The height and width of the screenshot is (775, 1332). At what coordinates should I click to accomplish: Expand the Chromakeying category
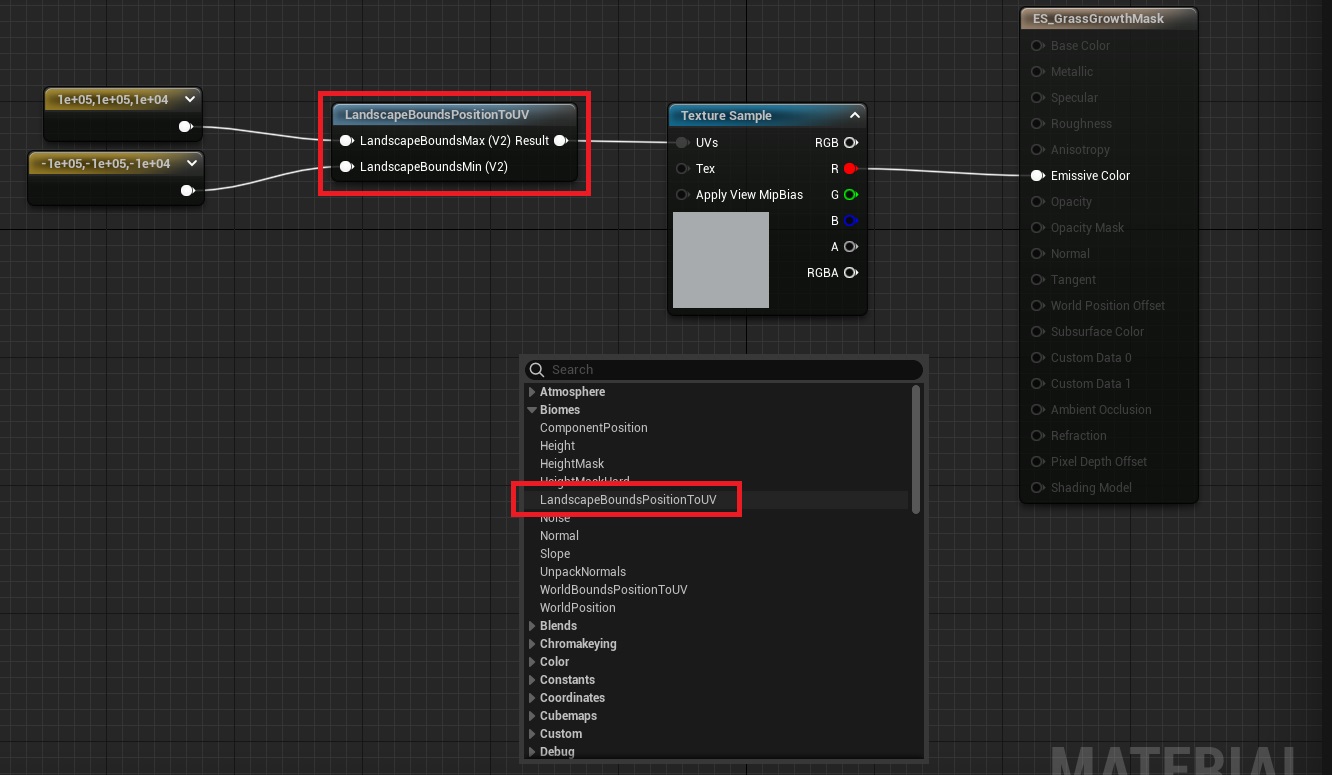pos(532,644)
